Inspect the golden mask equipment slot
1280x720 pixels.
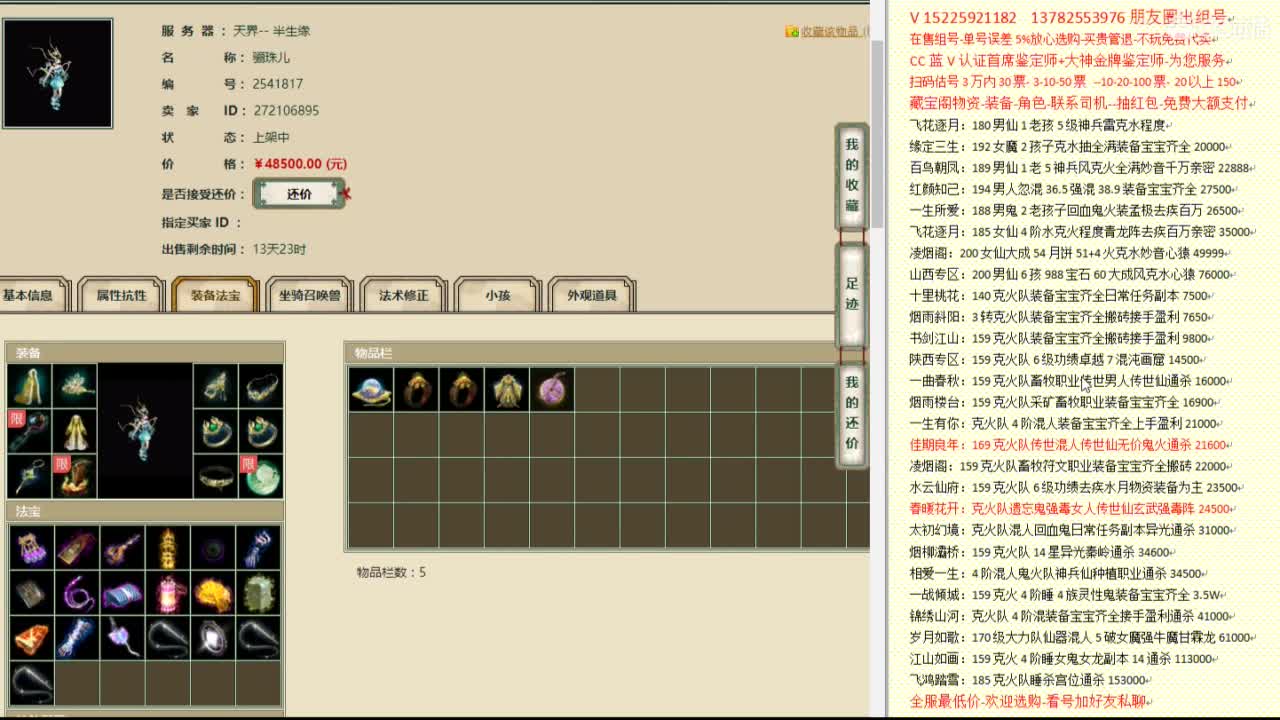pyautogui.click(x=215, y=386)
